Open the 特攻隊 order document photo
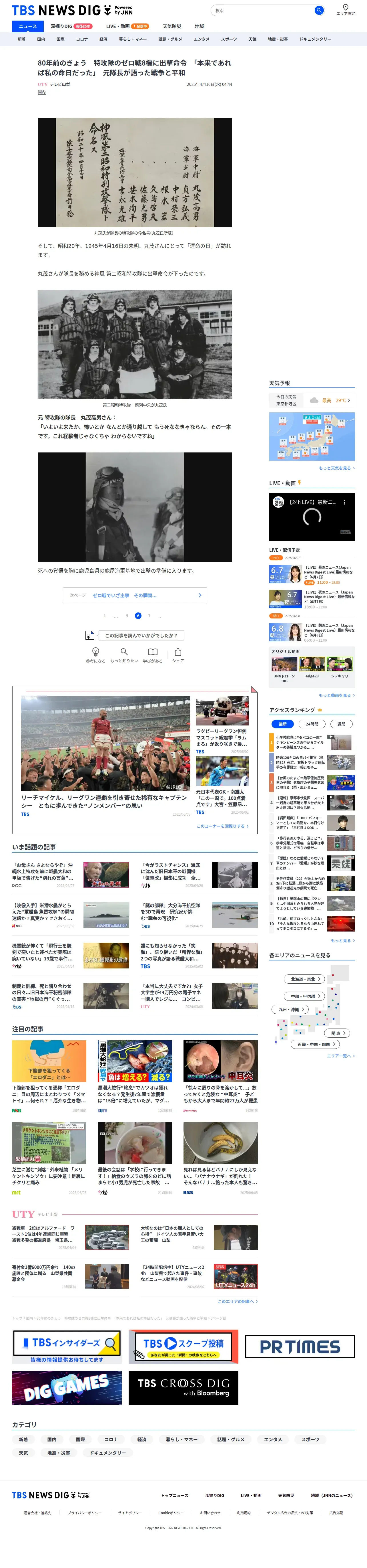 [135, 172]
